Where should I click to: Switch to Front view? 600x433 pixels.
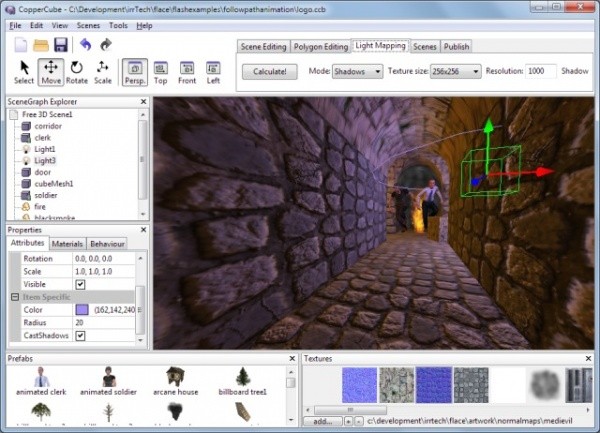point(187,72)
